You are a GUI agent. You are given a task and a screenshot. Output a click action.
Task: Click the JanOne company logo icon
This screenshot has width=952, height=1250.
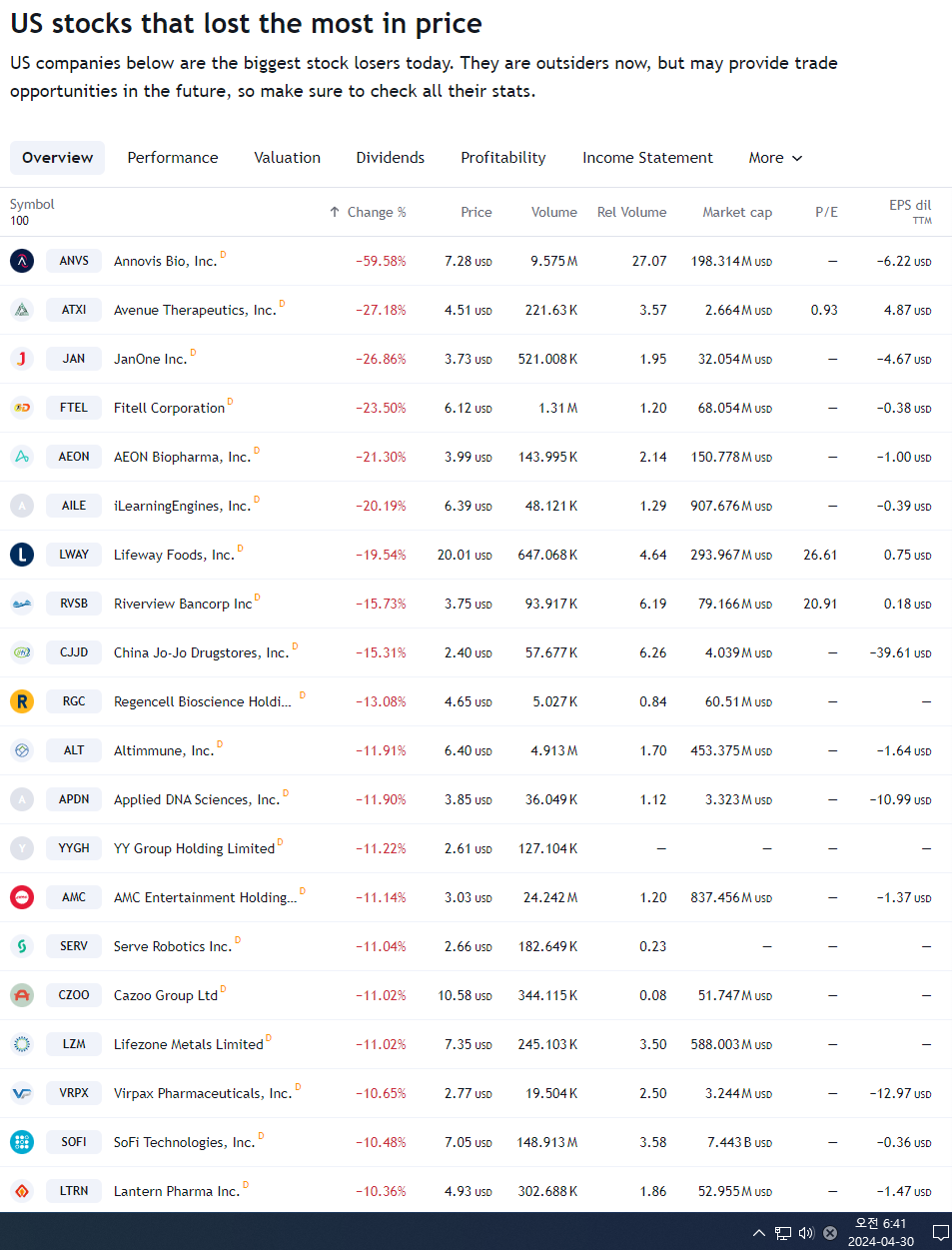pyautogui.click(x=22, y=359)
